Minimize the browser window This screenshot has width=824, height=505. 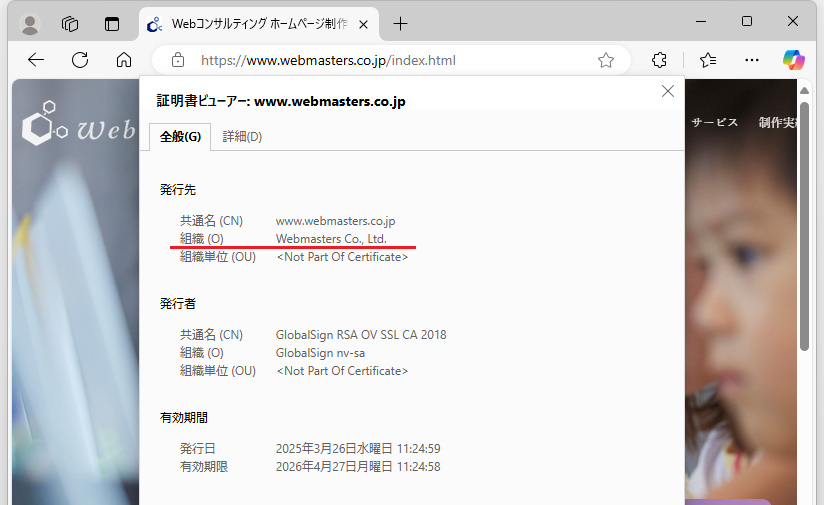click(701, 22)
